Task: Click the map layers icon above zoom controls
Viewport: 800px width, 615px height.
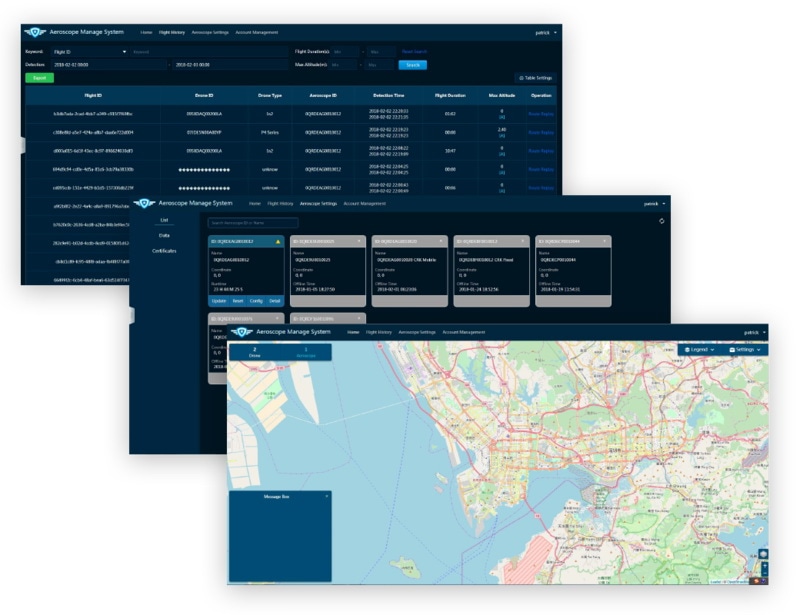Action: (x=764, y=553)
